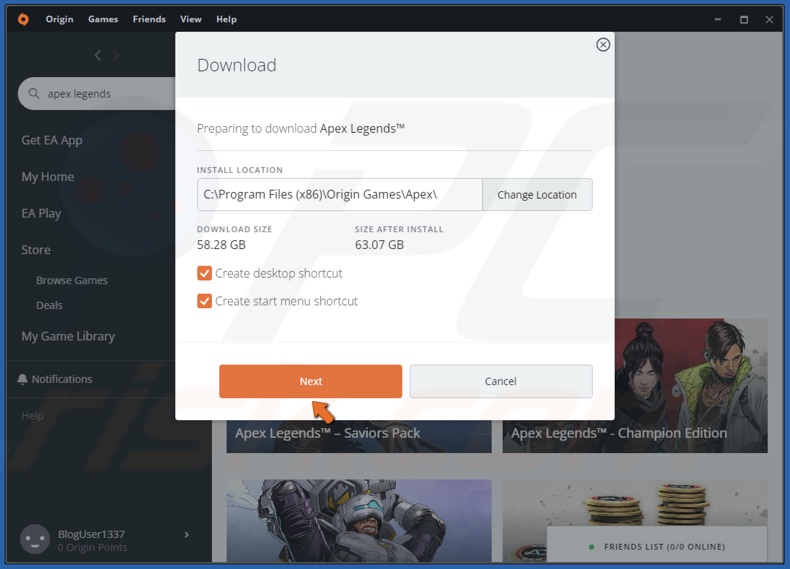This screenshot has height=569, width=790.
Task: Click the install location path field
Action: (x=339, y=195)
